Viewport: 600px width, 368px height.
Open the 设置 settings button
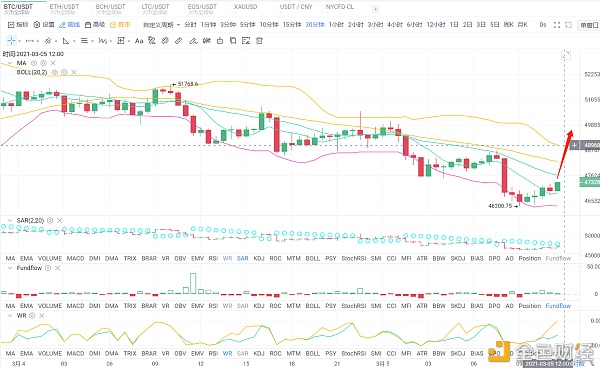coord(44,24)
